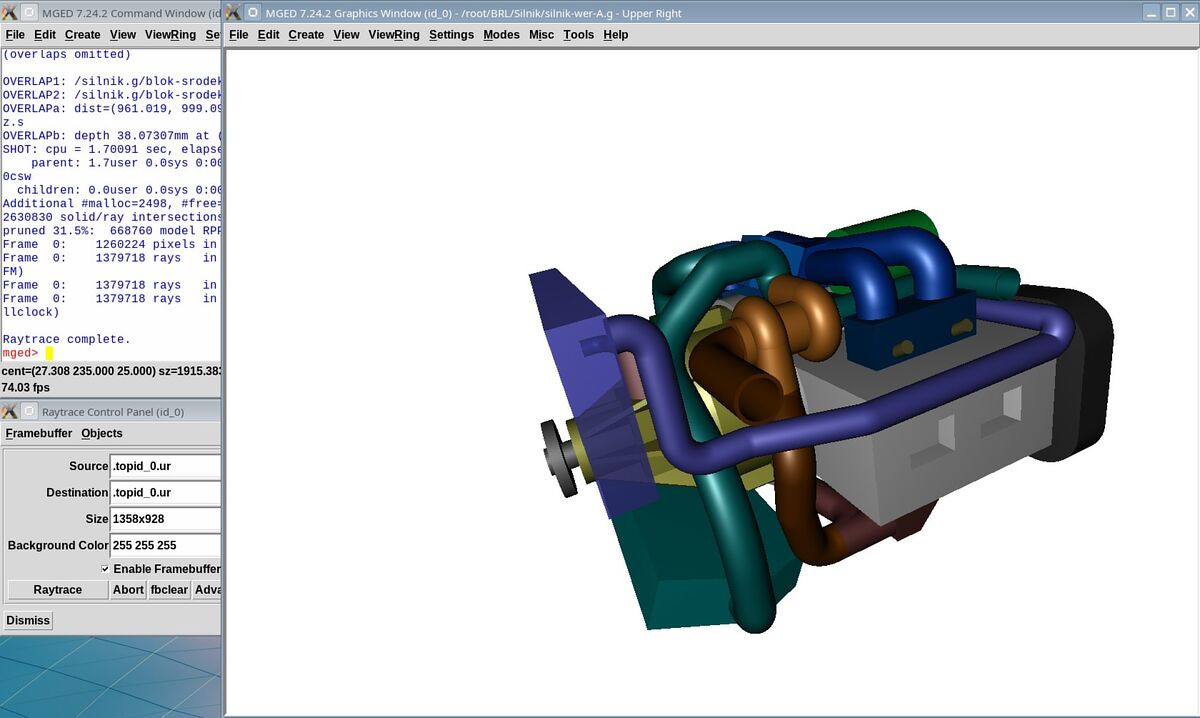Maximize the MGED Graphics Window
1200x718 pixels.
(1169, 13)
